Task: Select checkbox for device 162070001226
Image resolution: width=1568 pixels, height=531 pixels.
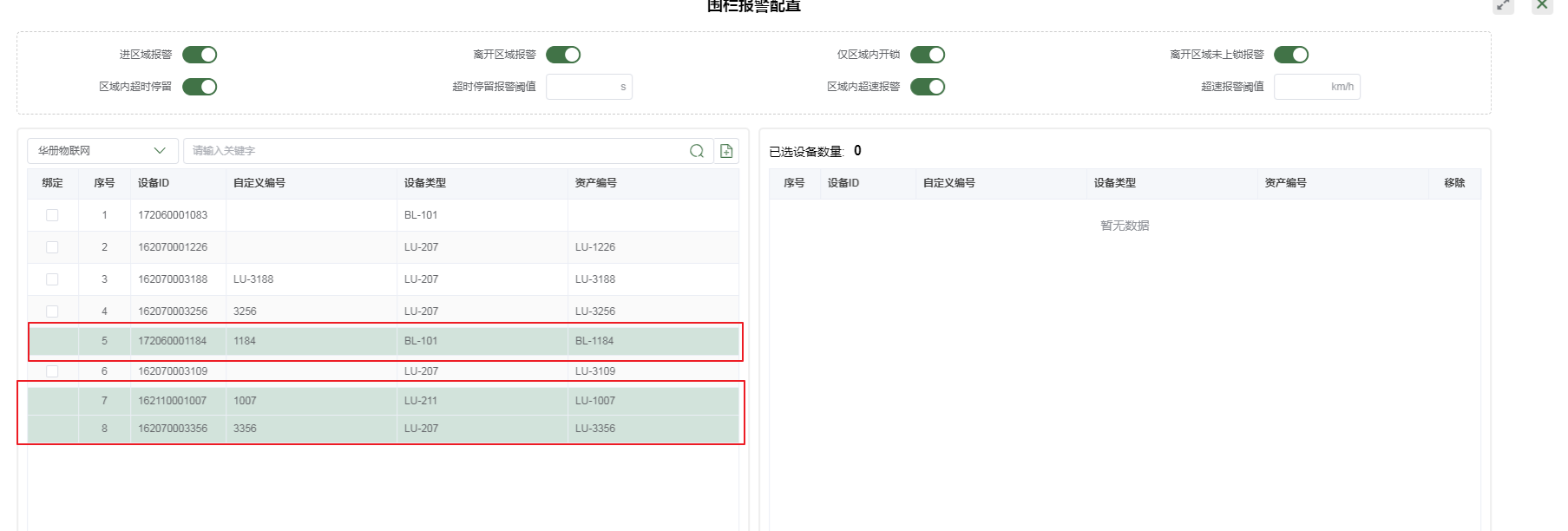Action: point(52,247)
